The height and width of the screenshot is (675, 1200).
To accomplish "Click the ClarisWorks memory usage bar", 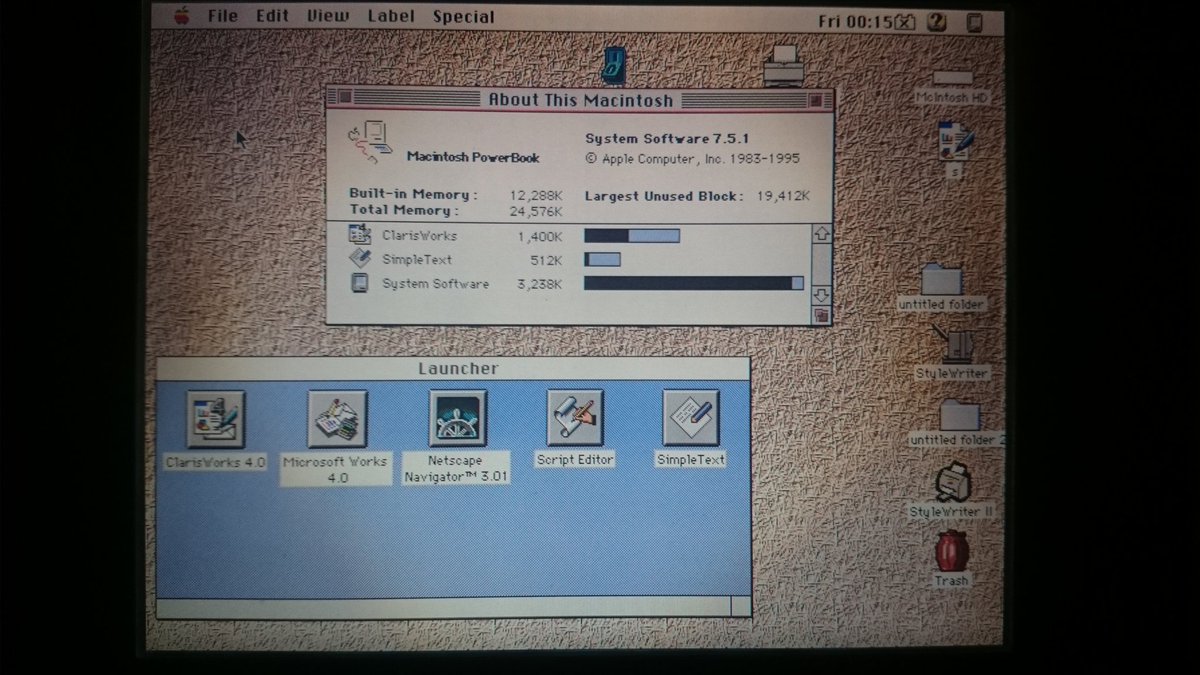I will (x=632, y=236).
